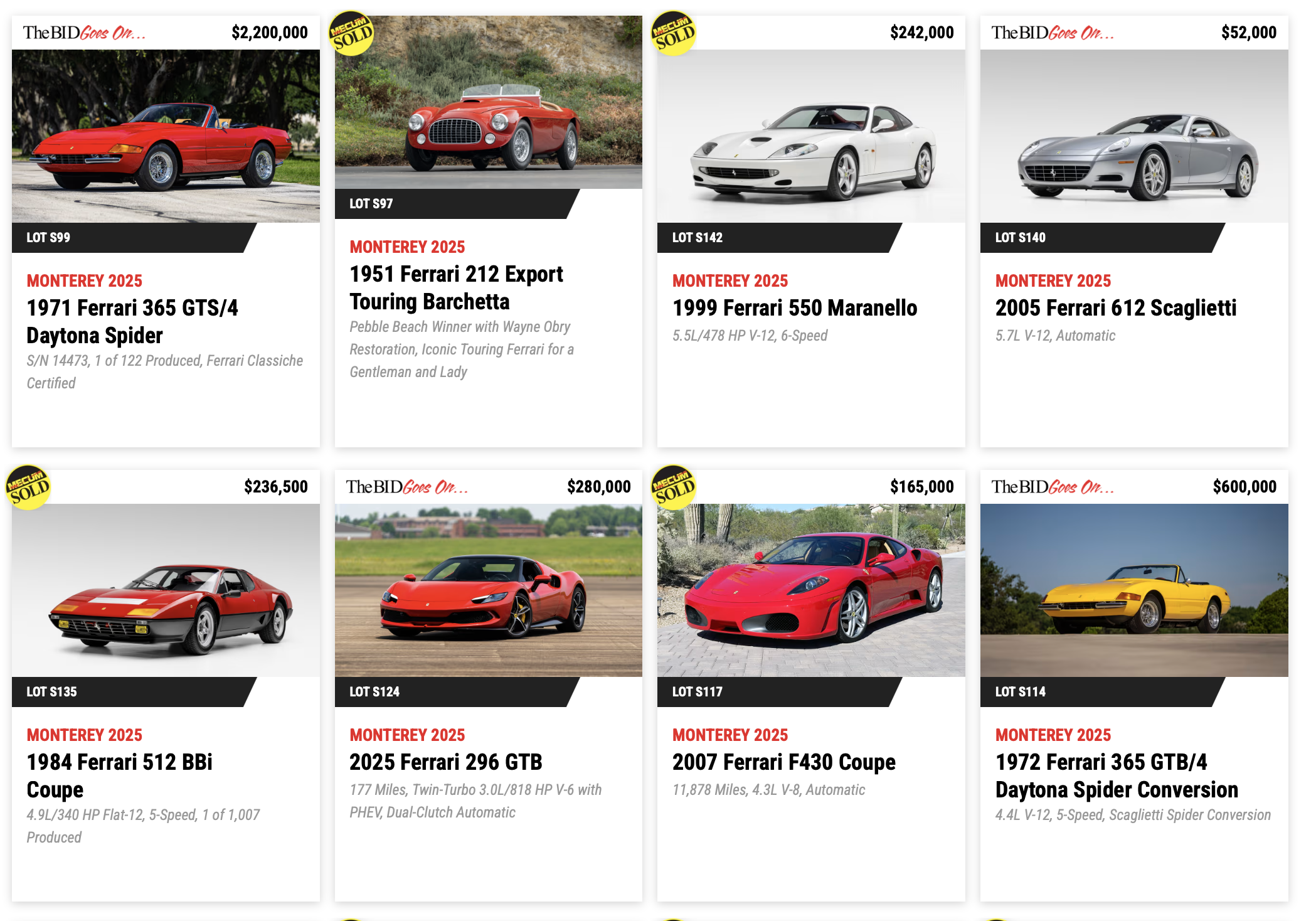Open the red 1971 Daytona Spider photo
Viewport: 1316px width, 921px height.
166,136
